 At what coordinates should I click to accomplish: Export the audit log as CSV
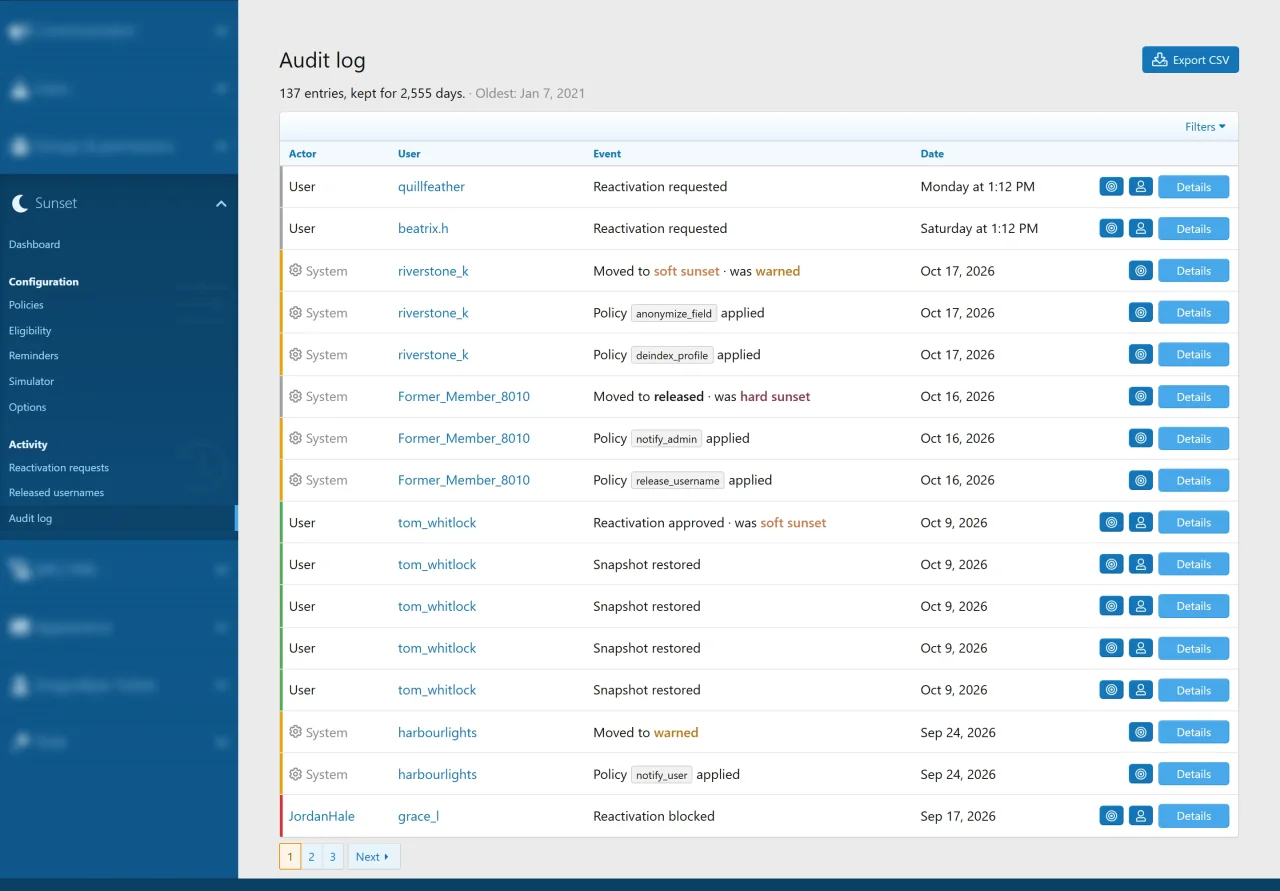tap(1190, 60)
